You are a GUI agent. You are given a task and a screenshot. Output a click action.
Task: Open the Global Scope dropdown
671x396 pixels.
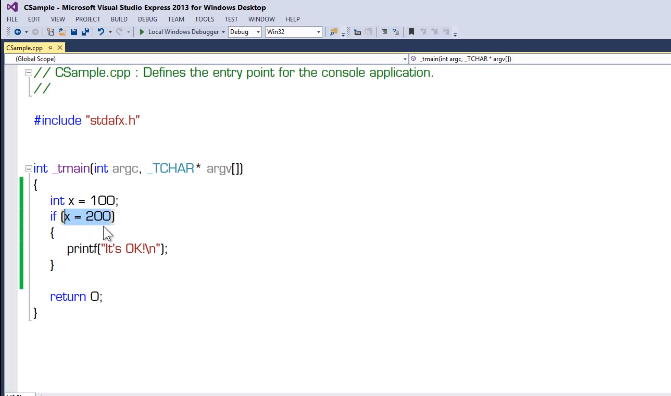(x=207, y=59)
